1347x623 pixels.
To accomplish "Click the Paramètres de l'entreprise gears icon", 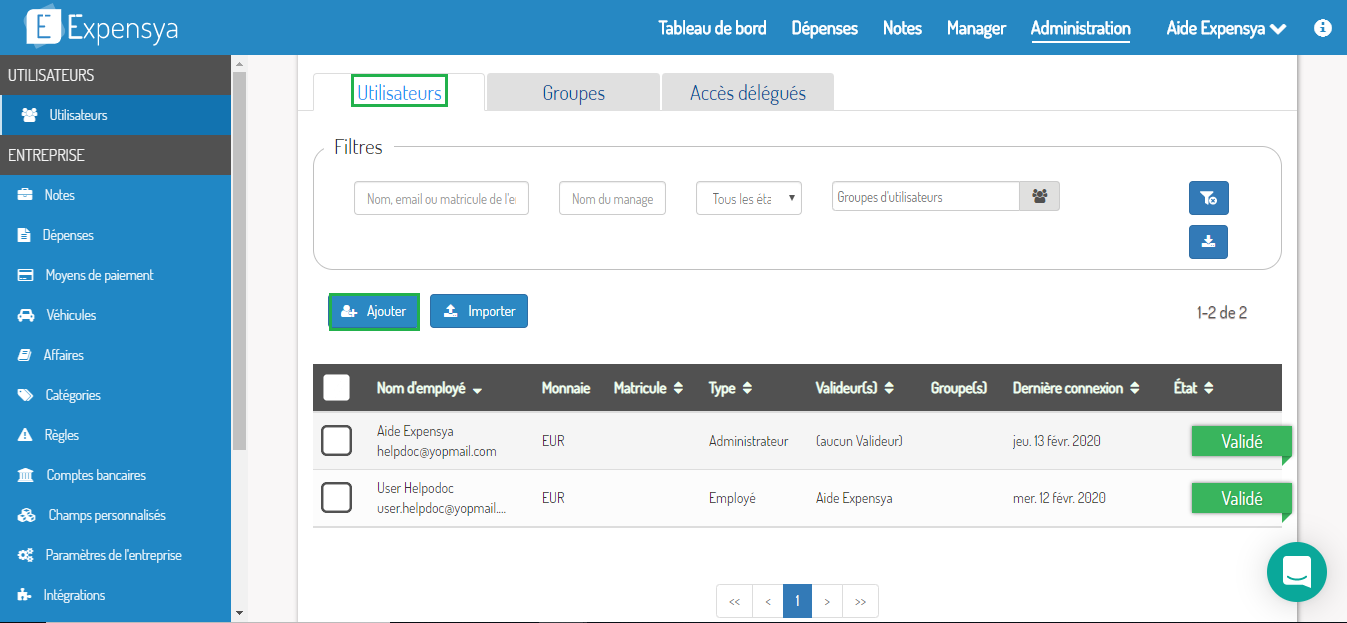I will 26,555.
